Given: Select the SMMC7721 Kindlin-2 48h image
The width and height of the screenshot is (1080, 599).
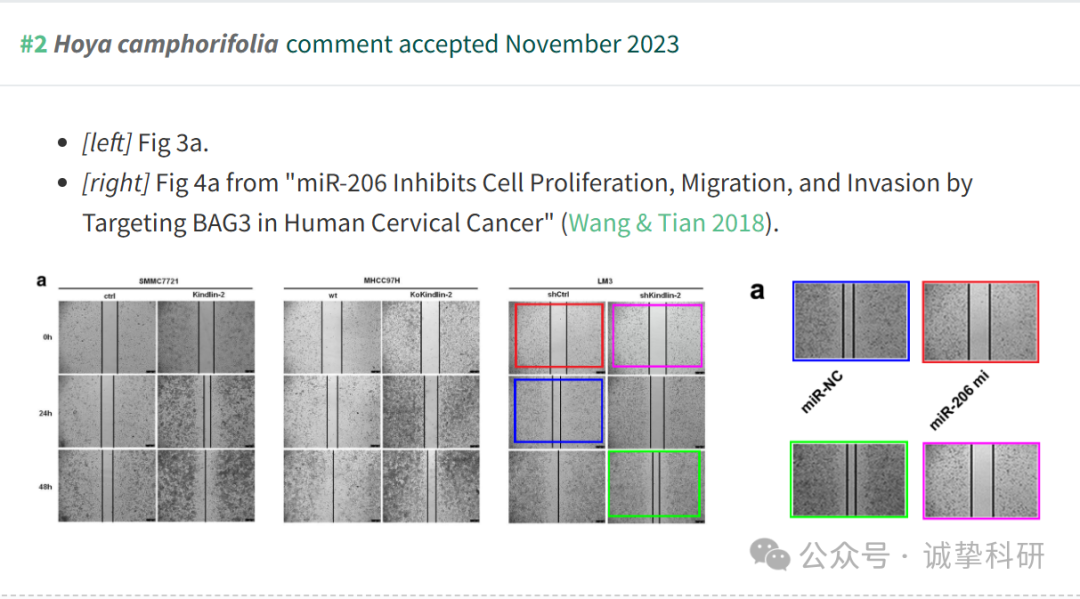Looking at the screenshot, I should coord(206,485).
